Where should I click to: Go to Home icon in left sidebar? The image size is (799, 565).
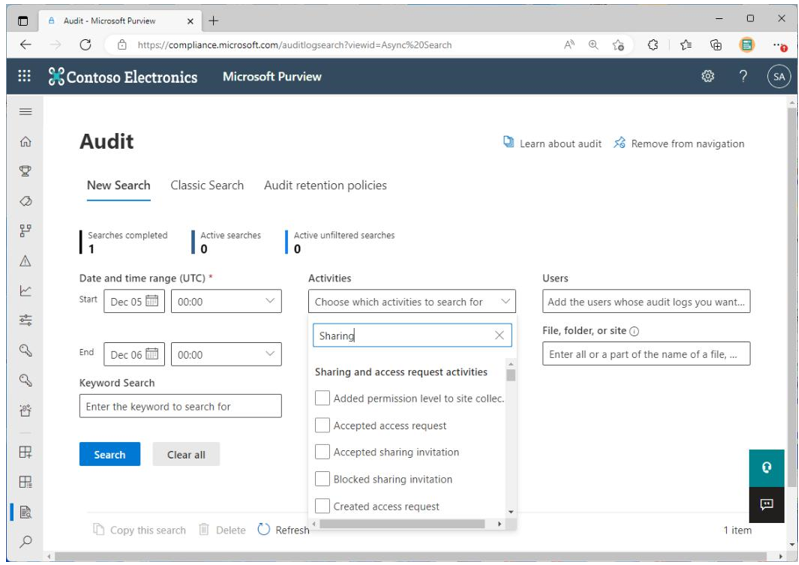(x=25, y=142)
